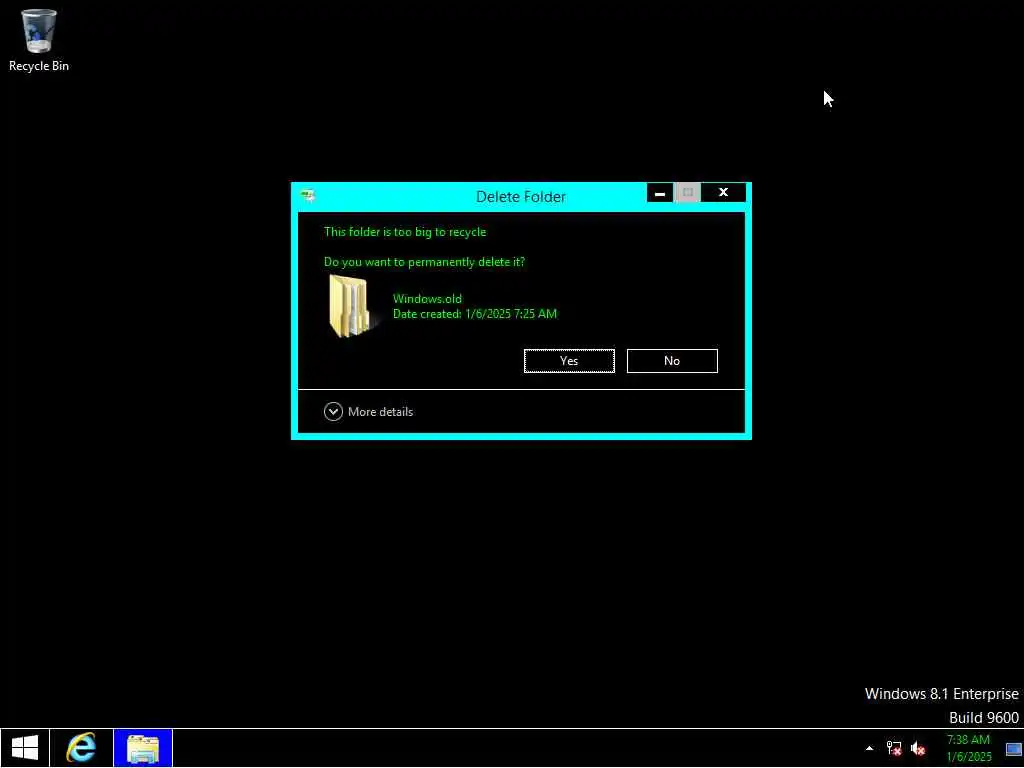The width and height of the screenshot is (1024, 768).
Task: Close the Delete Folder dialog
Action: (723, 192)
